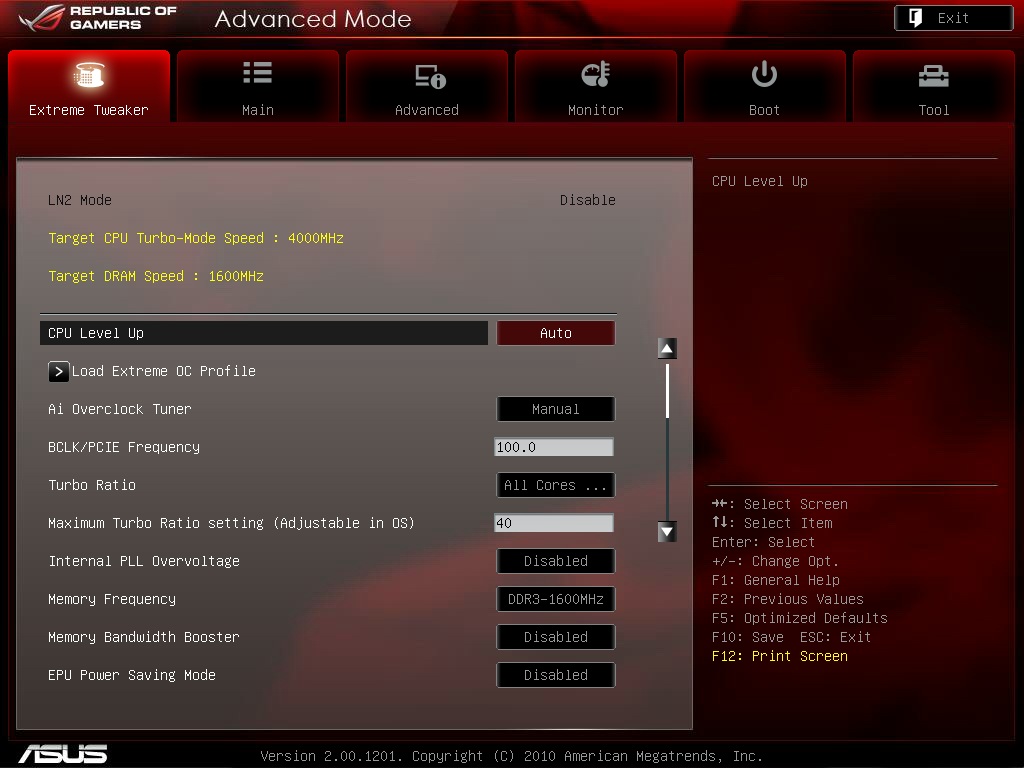Click the Exit door icon

tap(916, 18)
